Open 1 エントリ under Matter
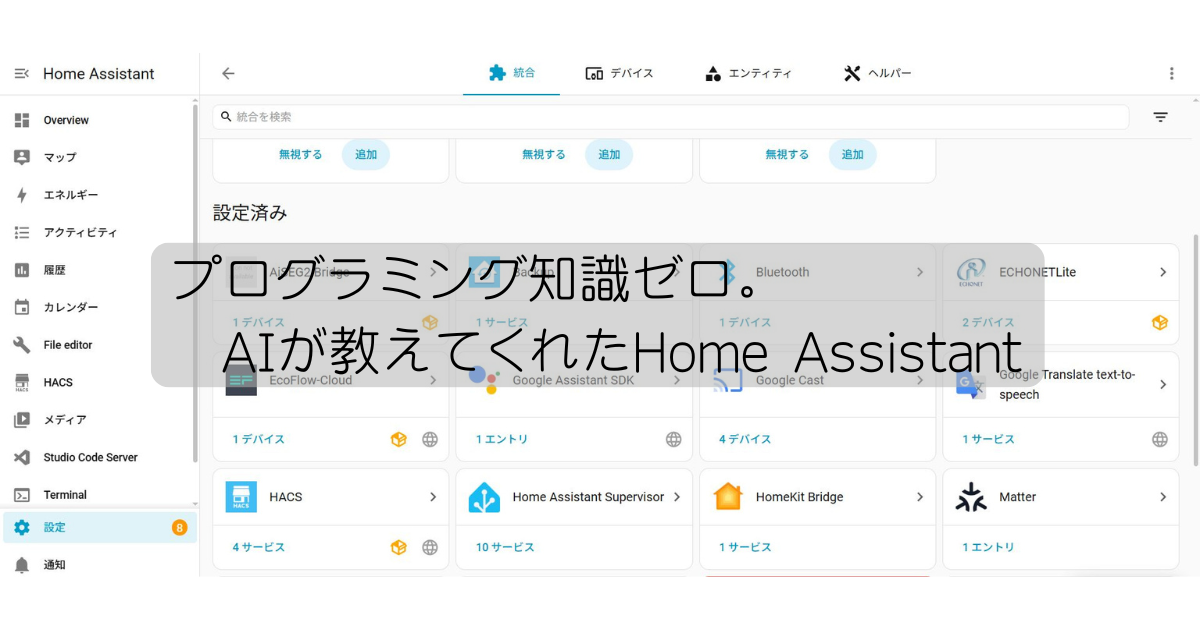The image size is (1200, 630). 988,547
